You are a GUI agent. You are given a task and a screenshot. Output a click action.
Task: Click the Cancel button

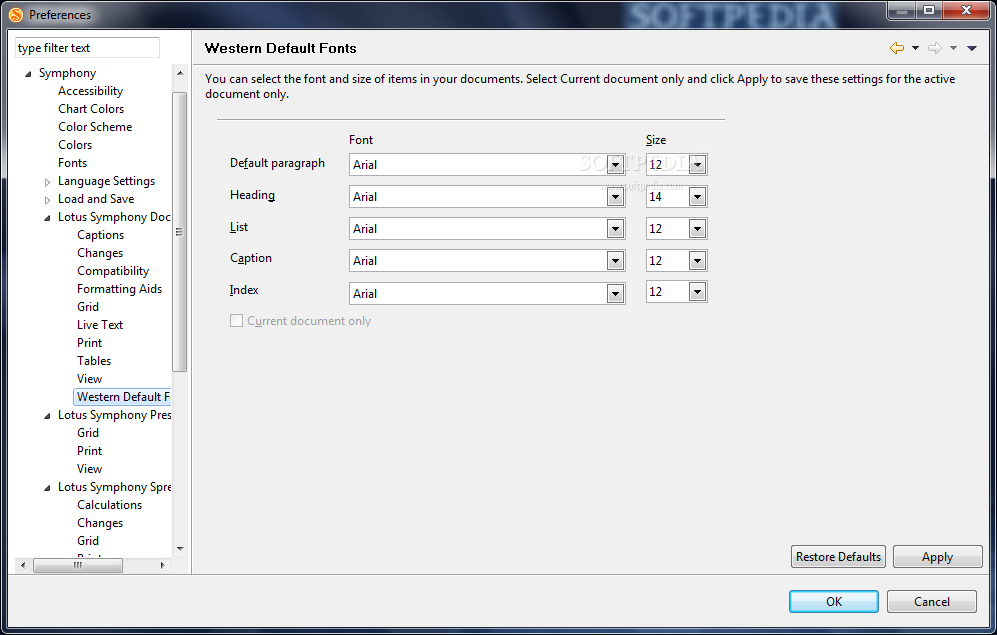point(932,601)
